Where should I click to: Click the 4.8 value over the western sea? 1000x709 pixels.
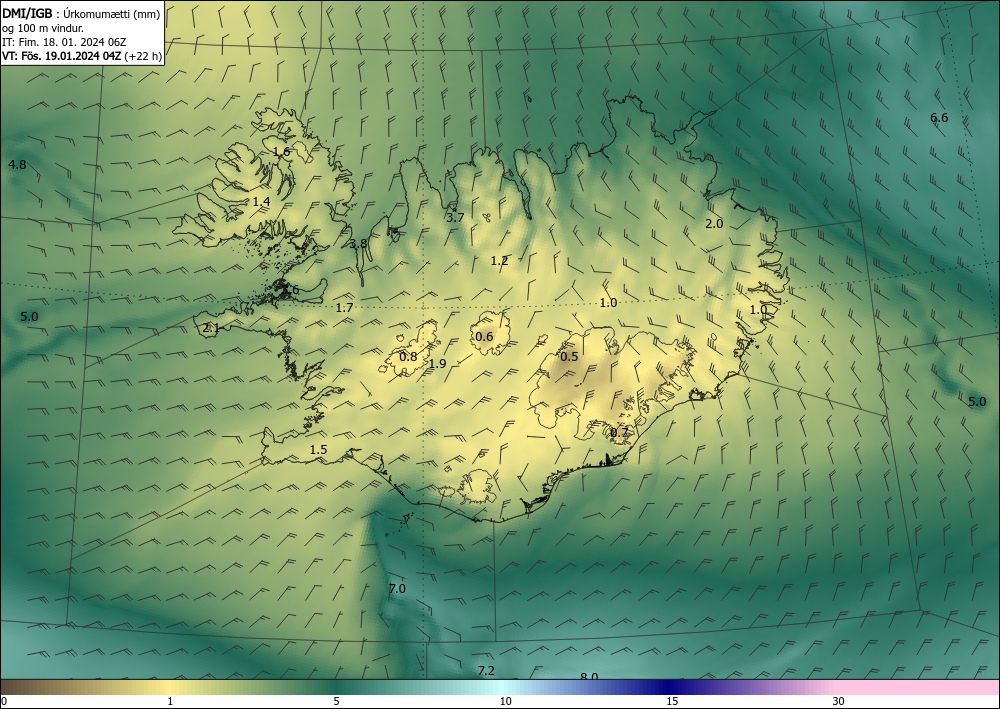17,164
